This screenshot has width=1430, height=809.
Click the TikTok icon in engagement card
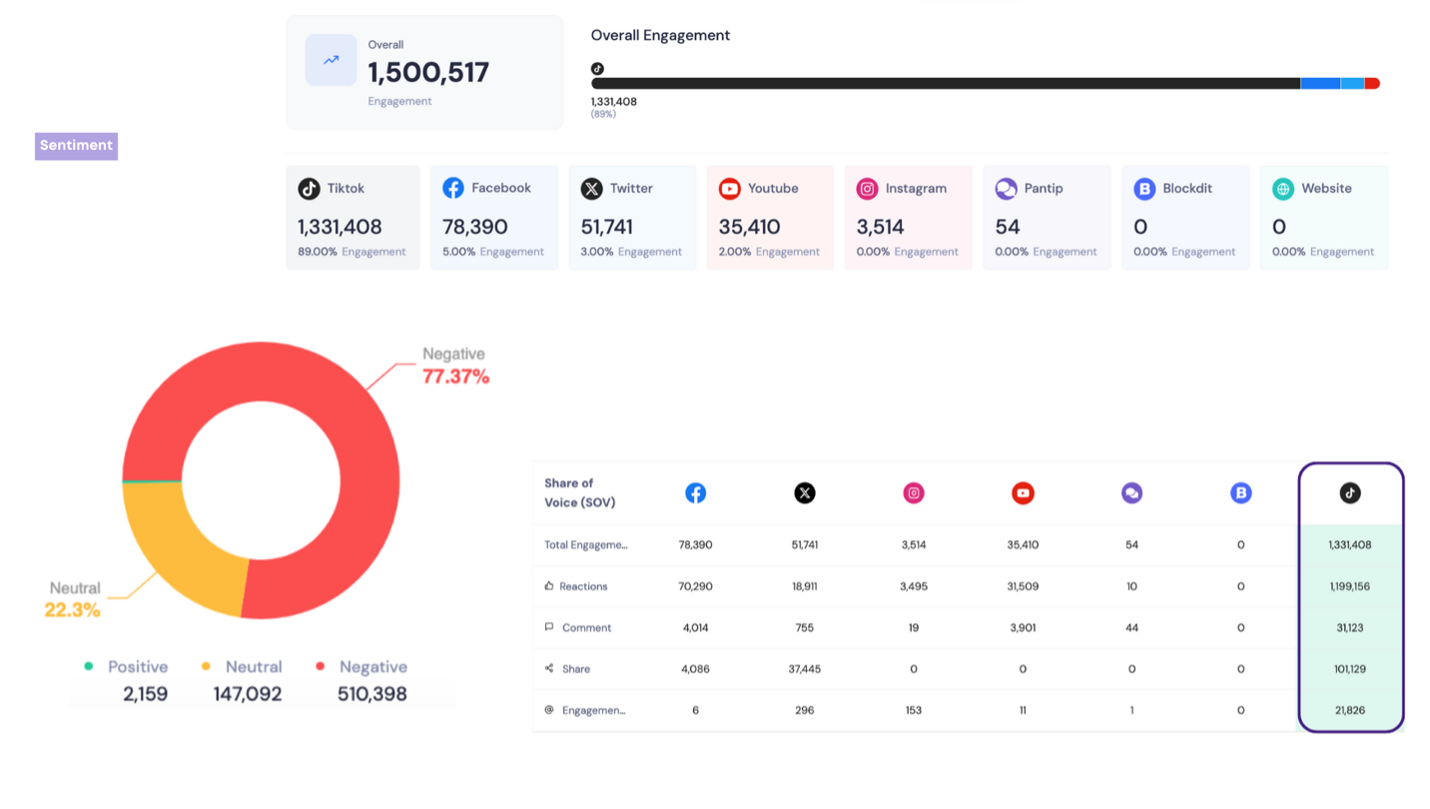pos(309,188)
